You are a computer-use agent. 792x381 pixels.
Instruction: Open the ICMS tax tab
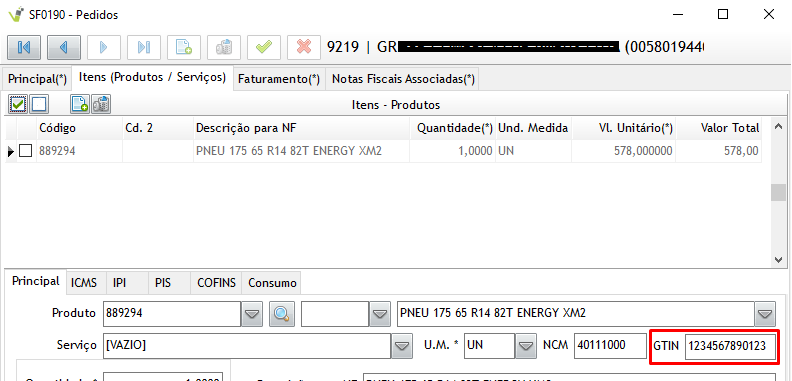84,283
